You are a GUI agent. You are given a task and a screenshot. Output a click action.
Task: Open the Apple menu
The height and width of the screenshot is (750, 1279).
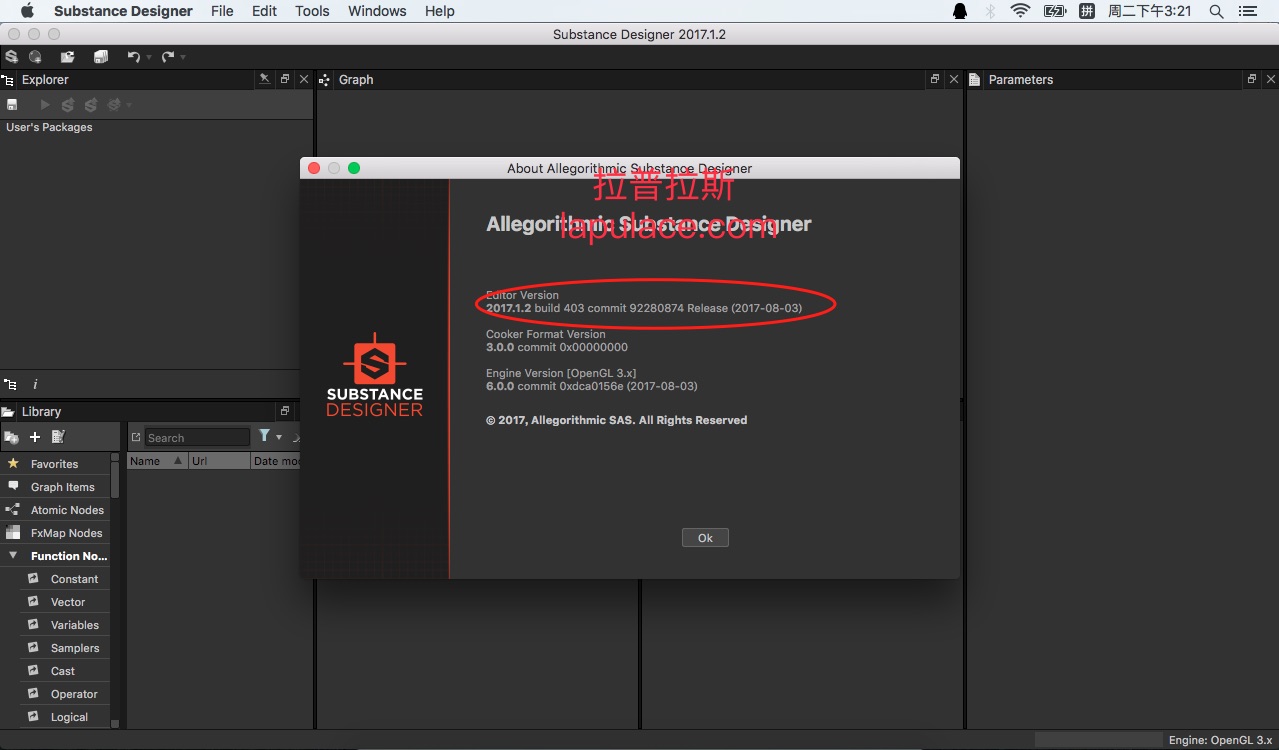[27, 11]
